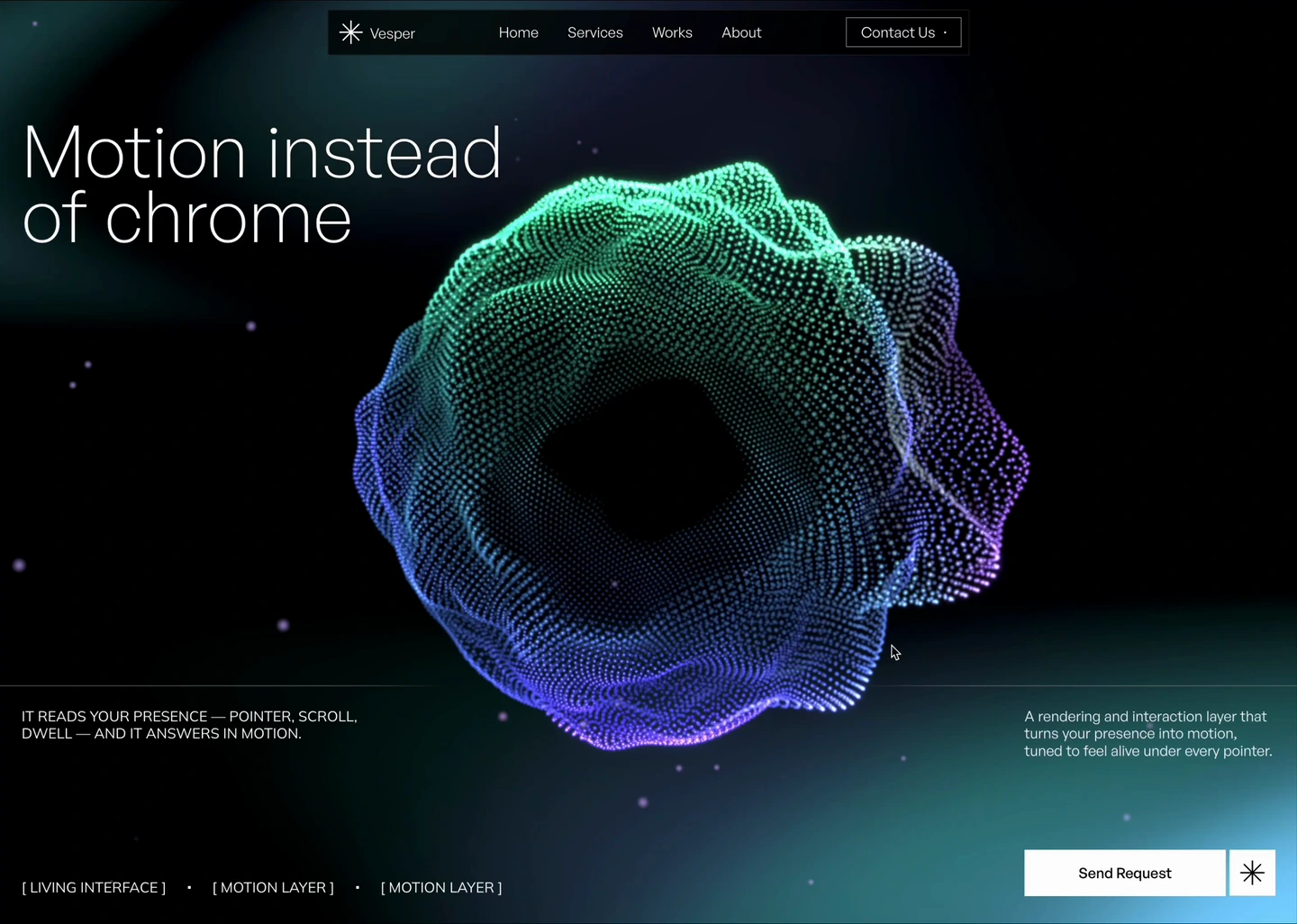Click the first "[ MOTION LAYER ]" tag after LIVING INTERFACE
Image resolution: width=1297 pixels, height=924 pixels.
point(273,887)
